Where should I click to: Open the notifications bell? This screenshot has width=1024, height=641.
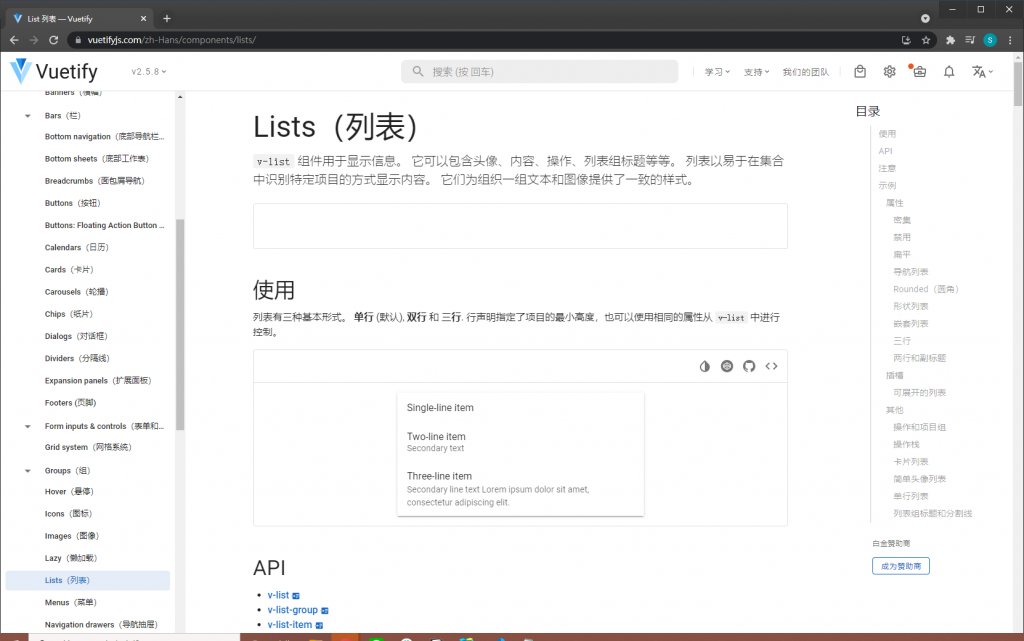(949, 72)
